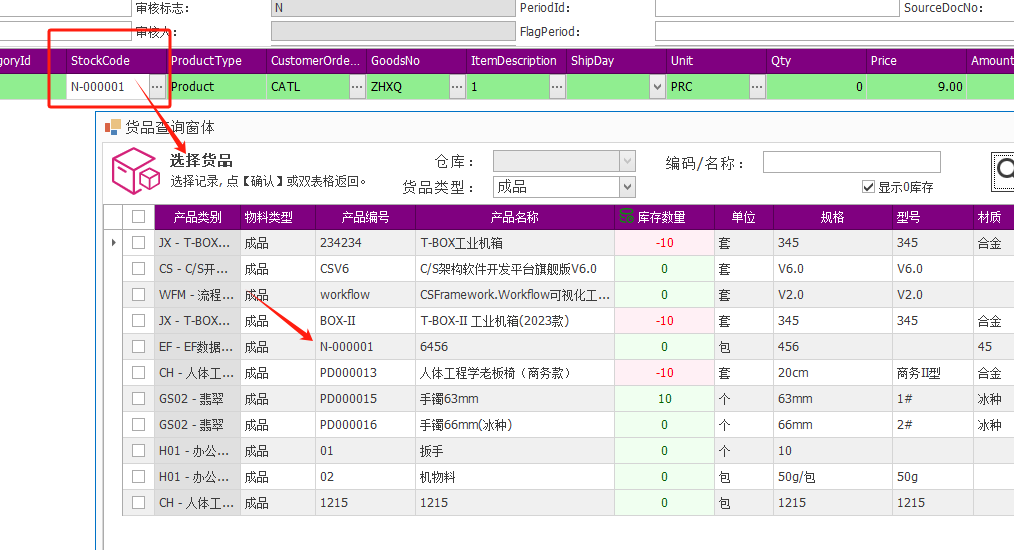Sort by 库存数量 column header
The height and width of the screenshot is (550, 1014).
point(664,217)
